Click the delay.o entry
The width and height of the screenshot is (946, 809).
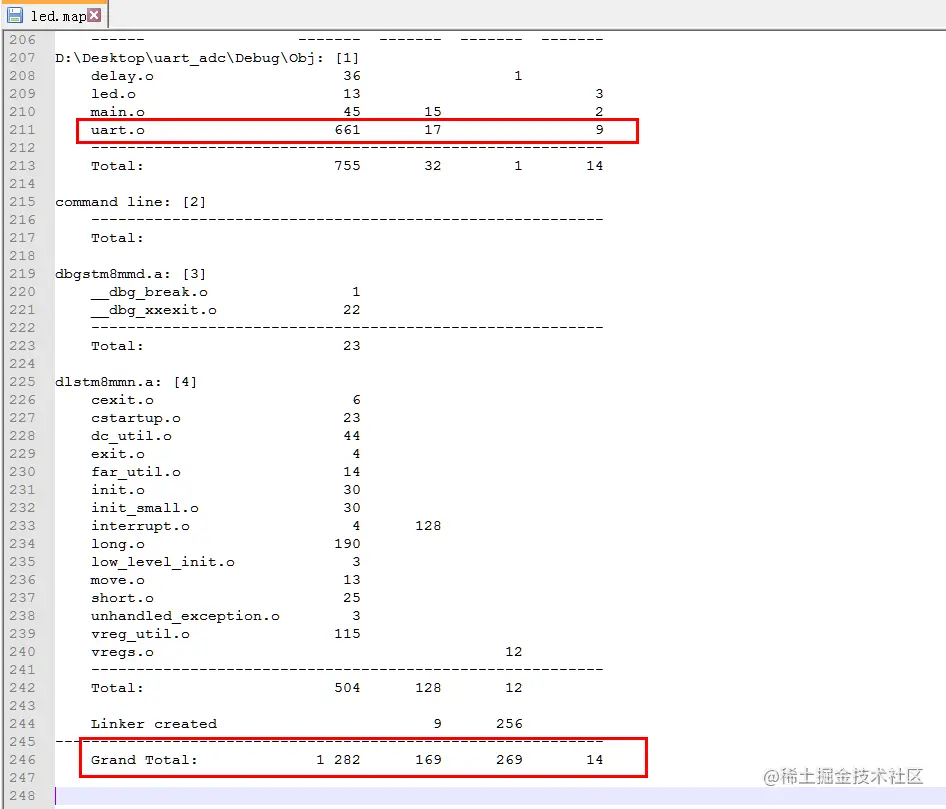(x=122, y=76)
